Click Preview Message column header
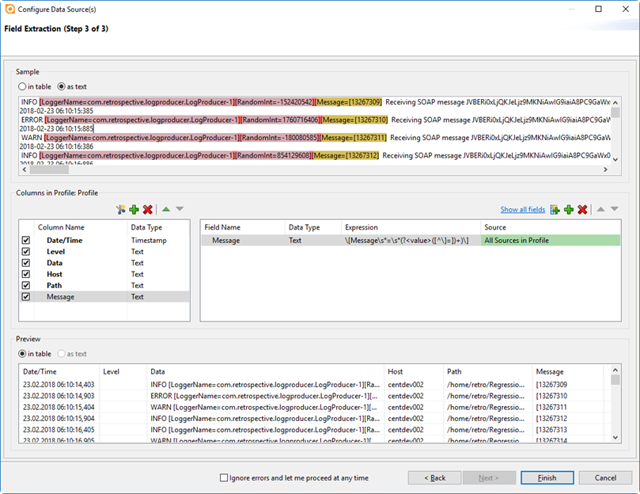 (568, 372)
